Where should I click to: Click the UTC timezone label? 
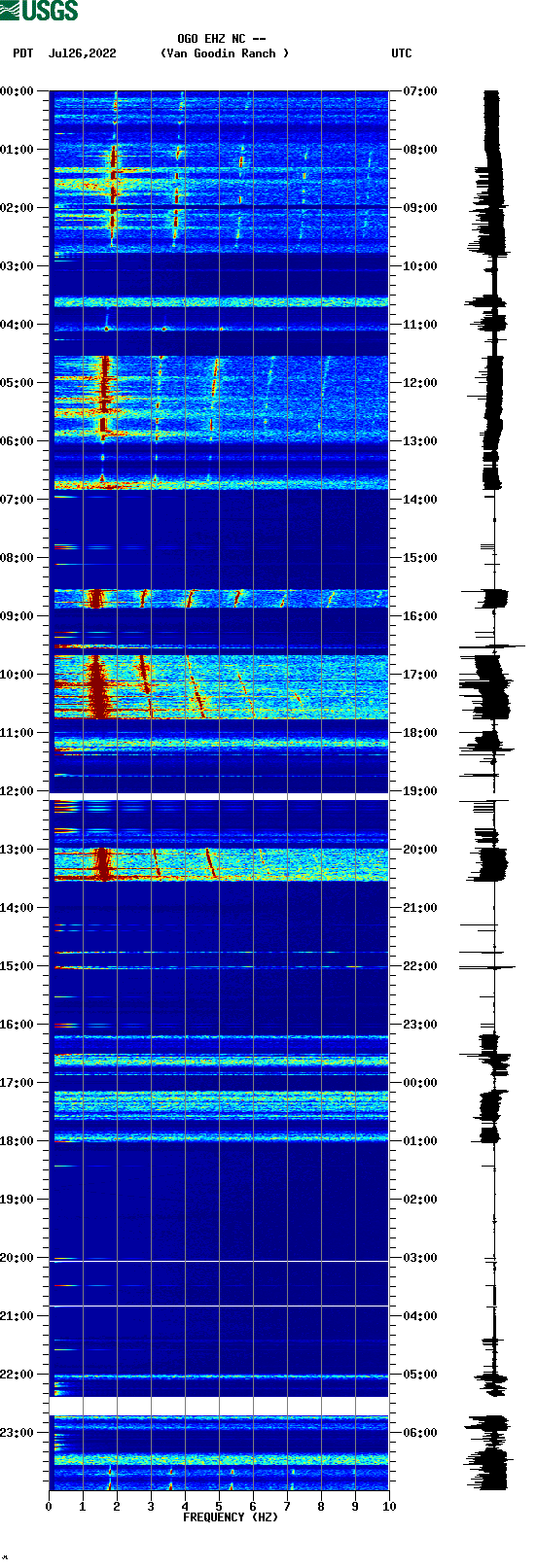click(402, 53)
